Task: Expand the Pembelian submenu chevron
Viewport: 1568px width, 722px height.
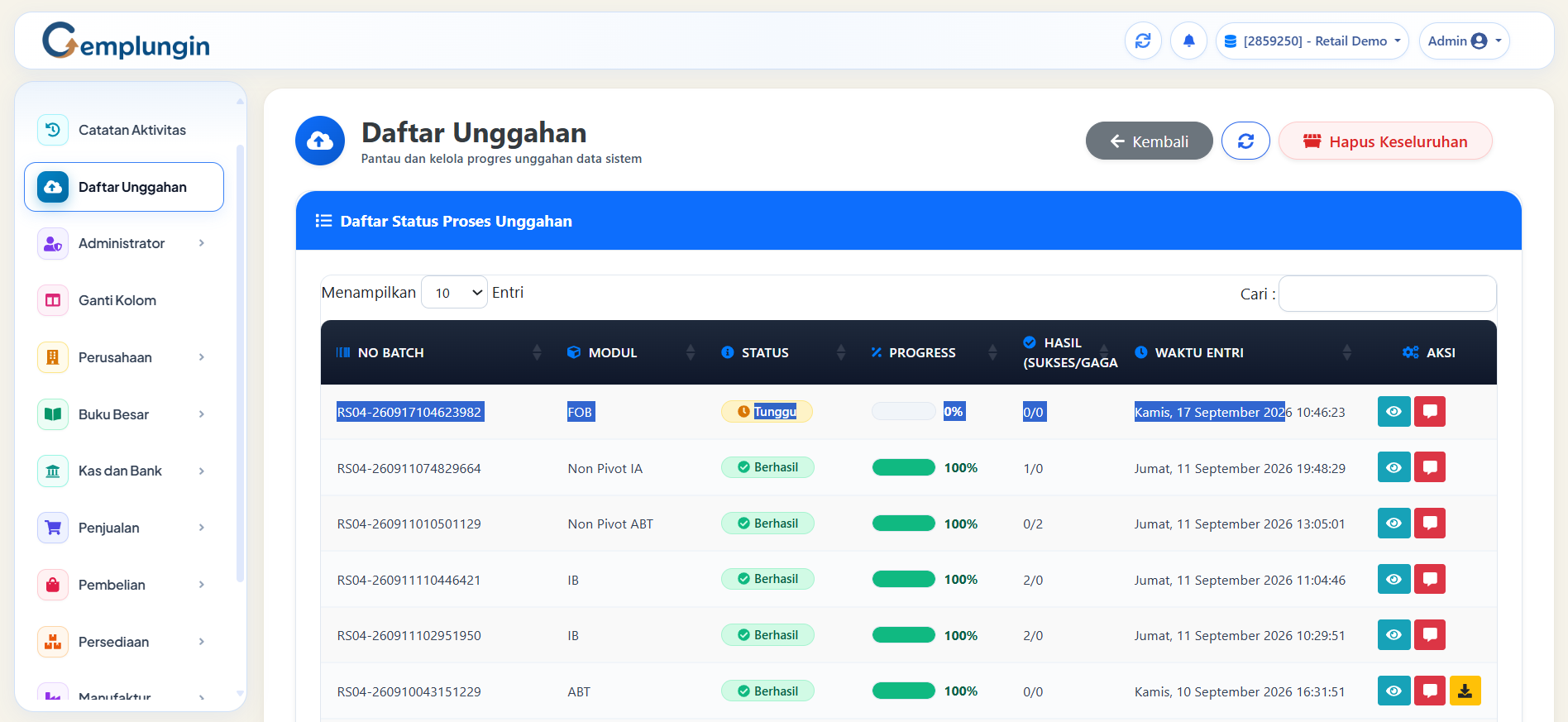Action: (x=201, y=585)
